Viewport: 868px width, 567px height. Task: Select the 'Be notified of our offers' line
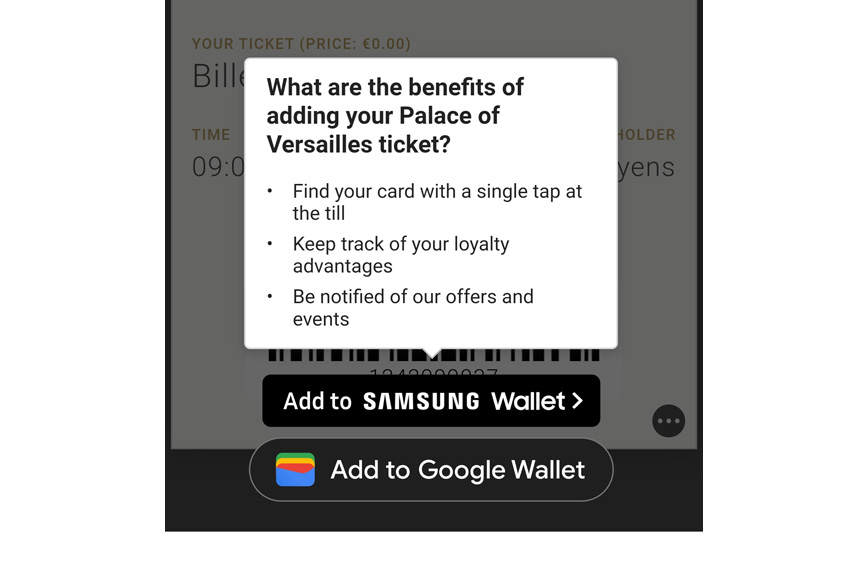[413, 308]
